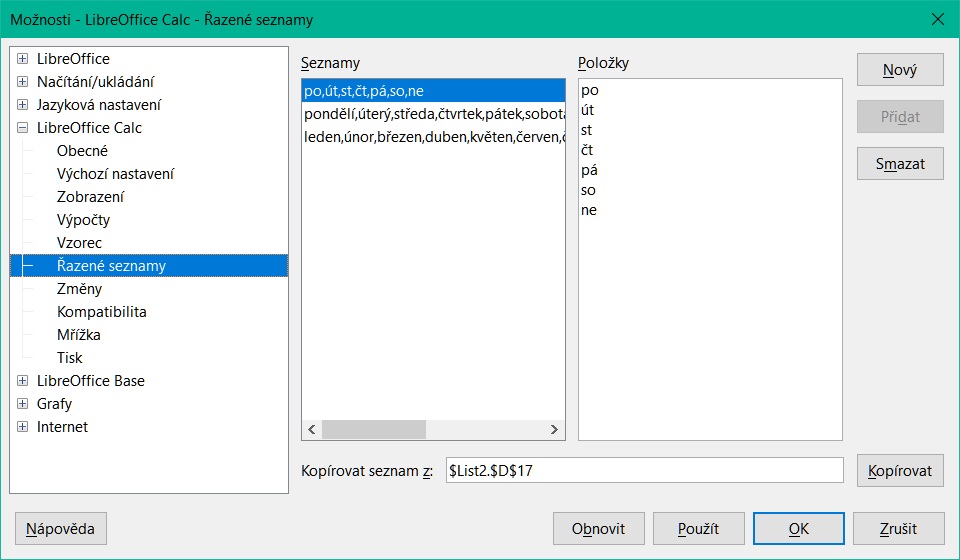Image resolution: width=960 pixels, height=560 pixels.
Task: Open help with Nápověda button
Action: [61, 529]
